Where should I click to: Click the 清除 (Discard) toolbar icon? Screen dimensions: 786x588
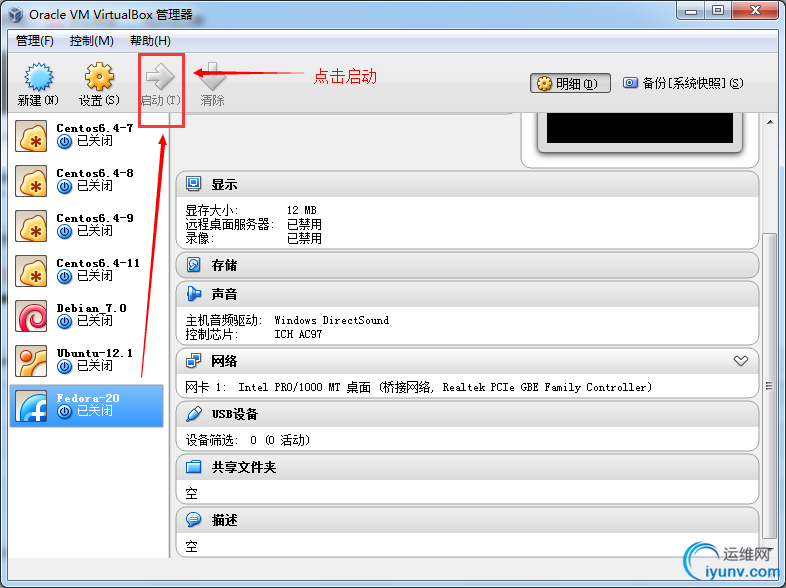point(213,77)
